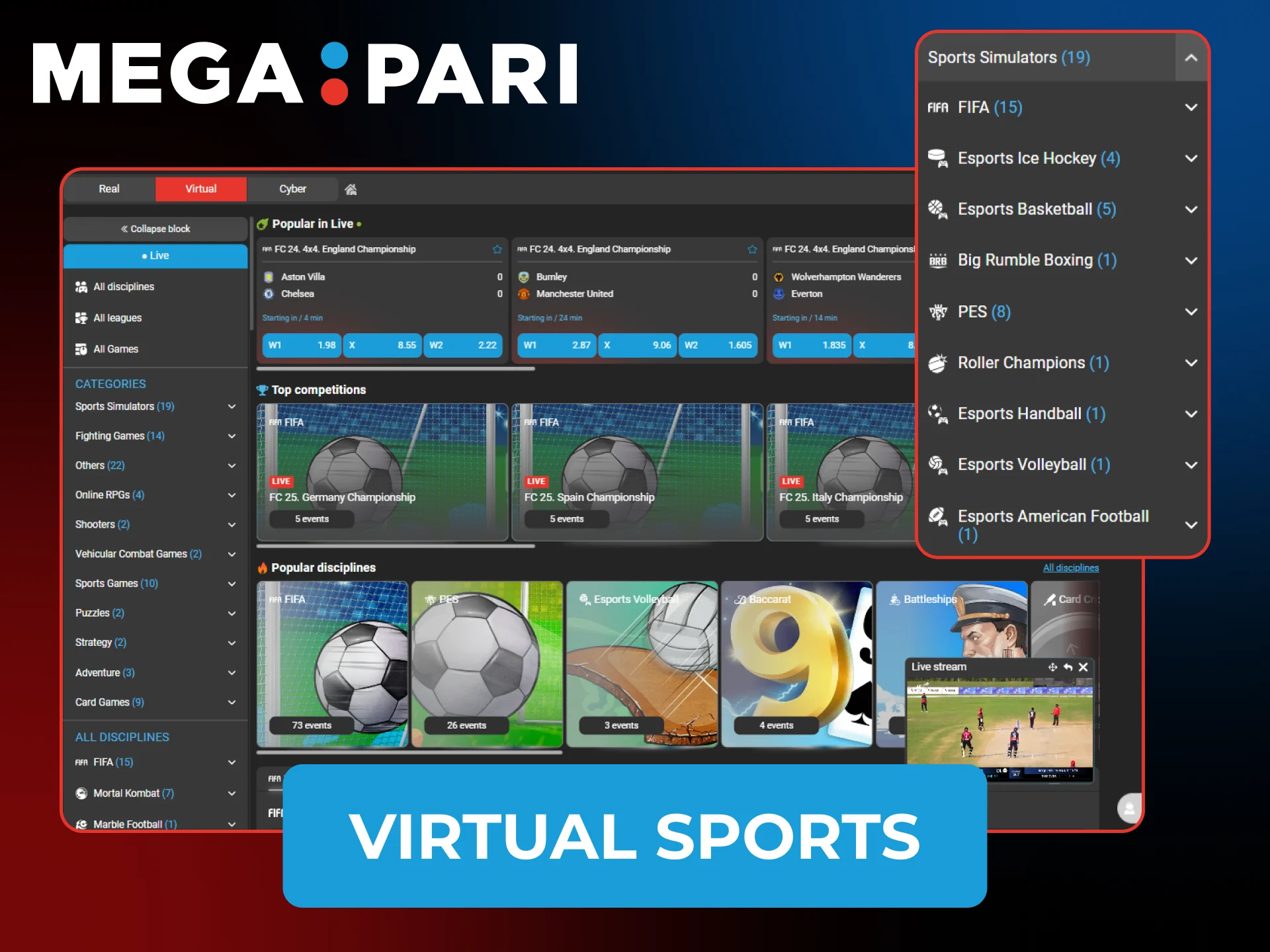Favorite the Aston Villa vs Chelsea match
The width and height of the screenshot is (1270, 952).
tap(497, 249)
